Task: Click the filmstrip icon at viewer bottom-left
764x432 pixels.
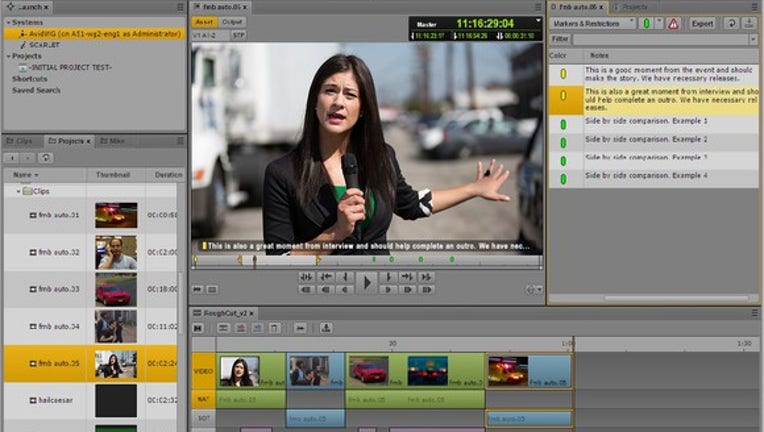Action: [212, 289]
